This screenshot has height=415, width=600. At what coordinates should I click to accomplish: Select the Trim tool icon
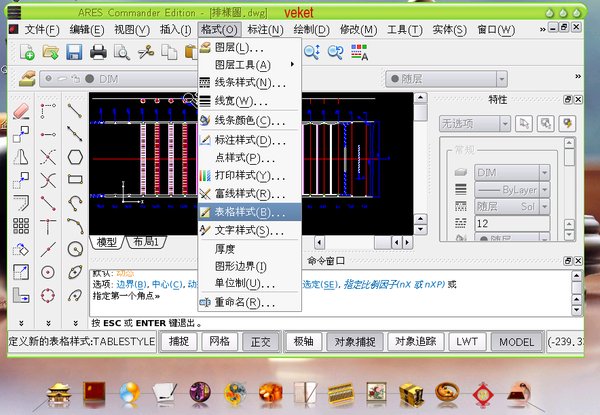click(x=48, y=157)
